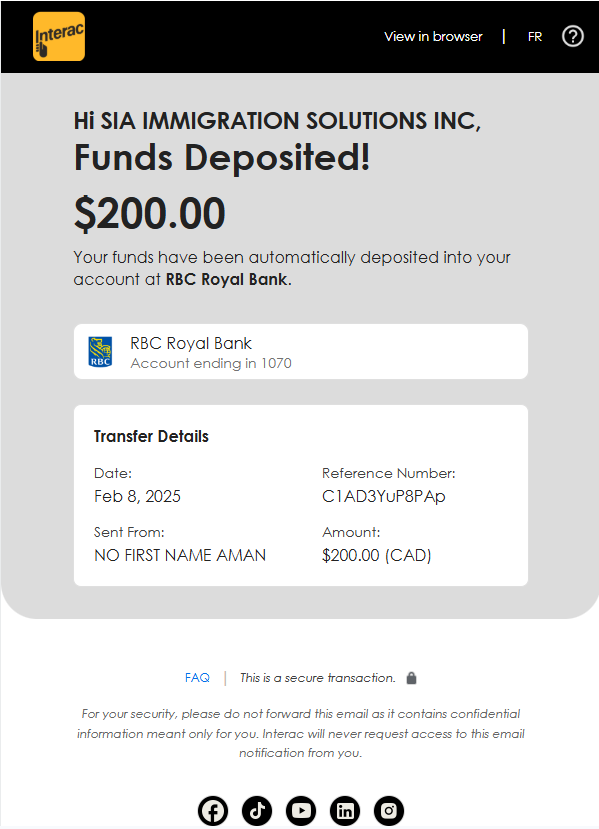Click the secure transaction padlock icon
Viewport: 599px width, 829px height.
[411, 678]
